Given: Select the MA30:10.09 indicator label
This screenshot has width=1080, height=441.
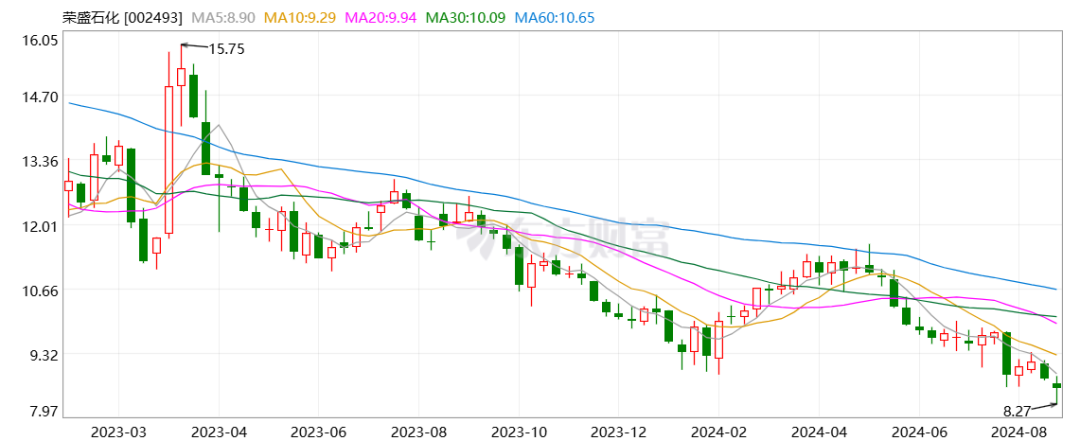Looking at the screenshot, I should [466, 19].
